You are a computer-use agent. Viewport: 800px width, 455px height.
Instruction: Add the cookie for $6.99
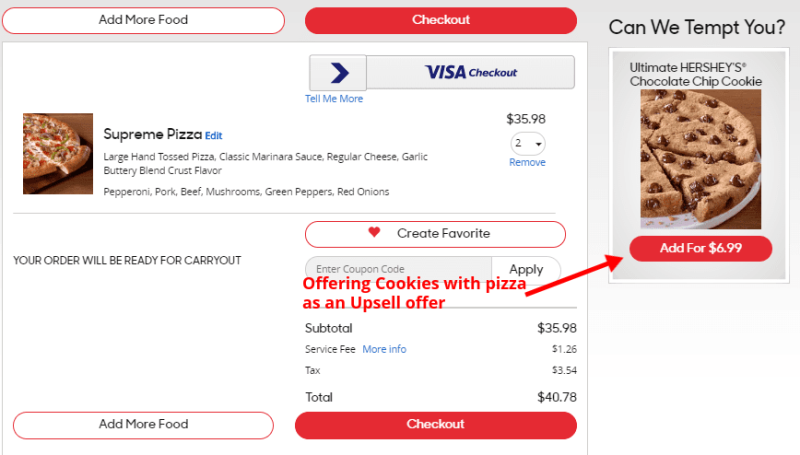(x=701, y=248)
